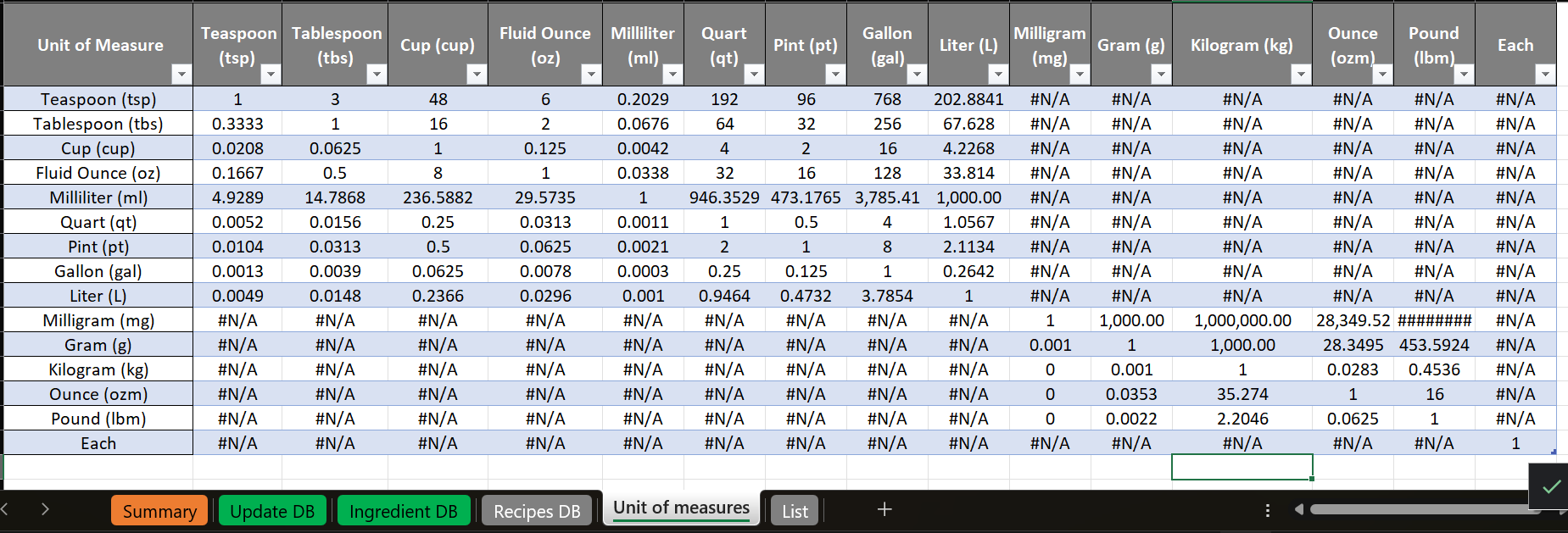Screen dimensions: 1568x533
Task: Open the Kilogram (kg) filter arrow
Action: pos(1301,75)
